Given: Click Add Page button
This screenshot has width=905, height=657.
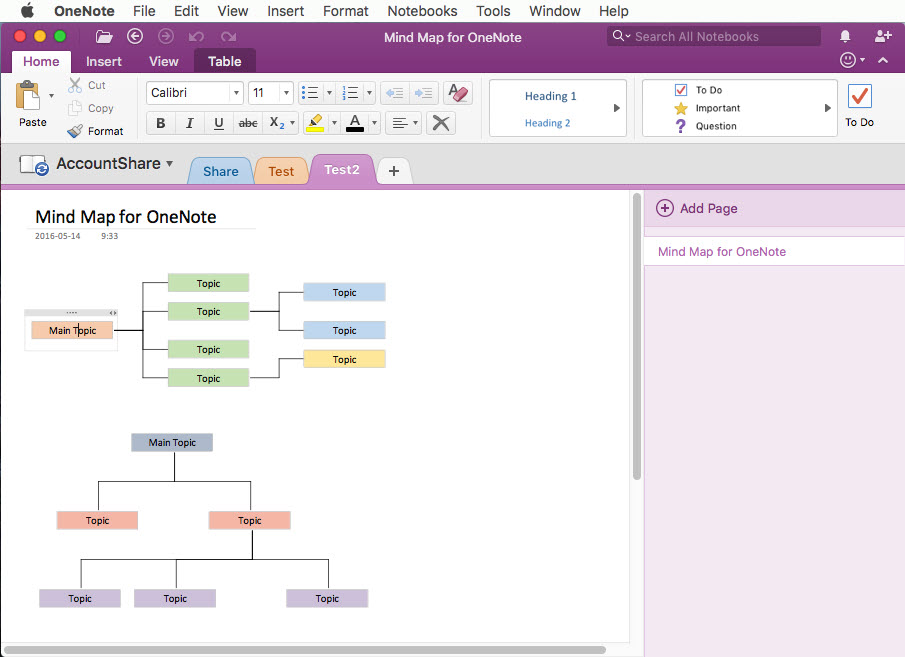Looking at the screenshot, I should pyautogui.click(x=697, y=208).
